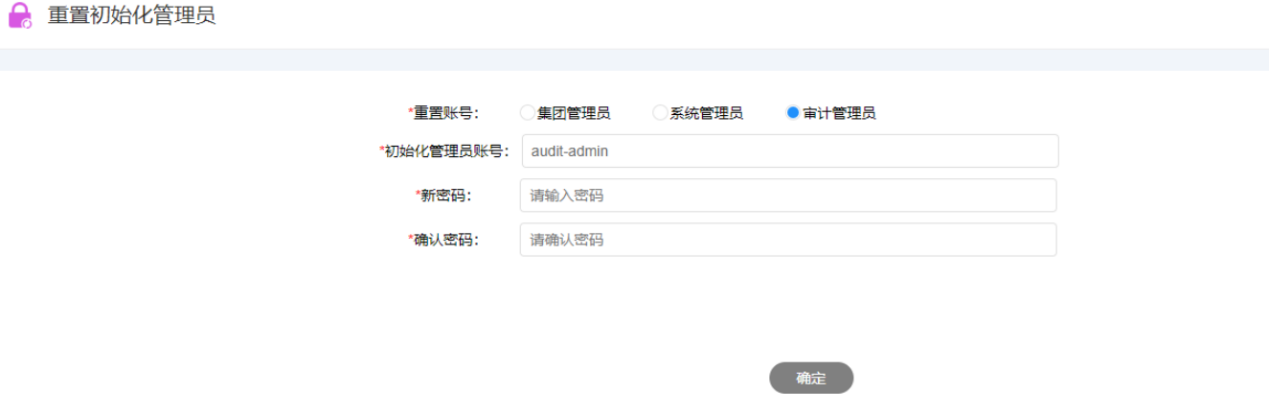Select the 集团管理员 radio button
Image resolution: width=1269 pixels, height=416 pixels.
[x=527, y=113]
